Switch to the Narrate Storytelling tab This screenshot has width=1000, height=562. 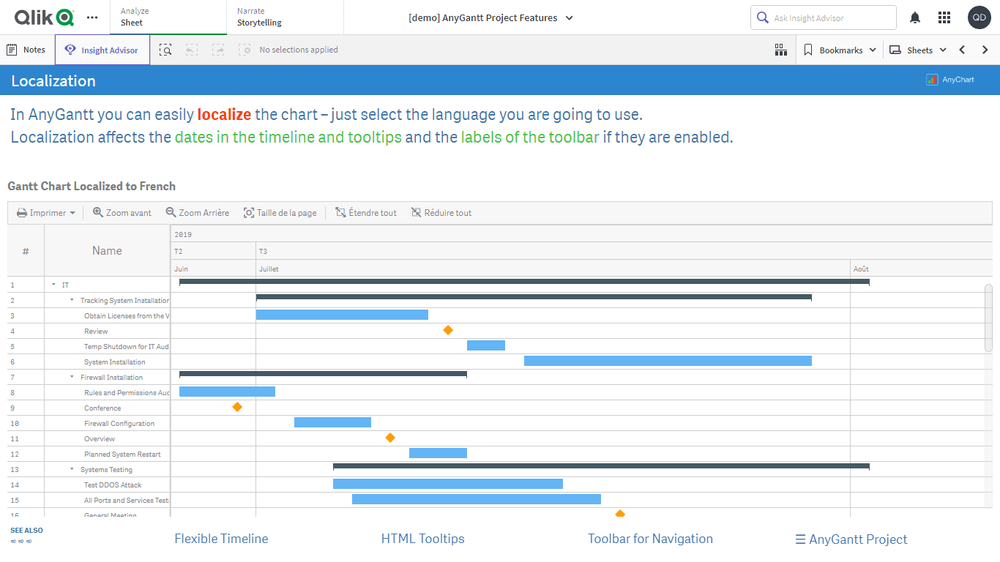pyautogui.click(x=259, y=17)
